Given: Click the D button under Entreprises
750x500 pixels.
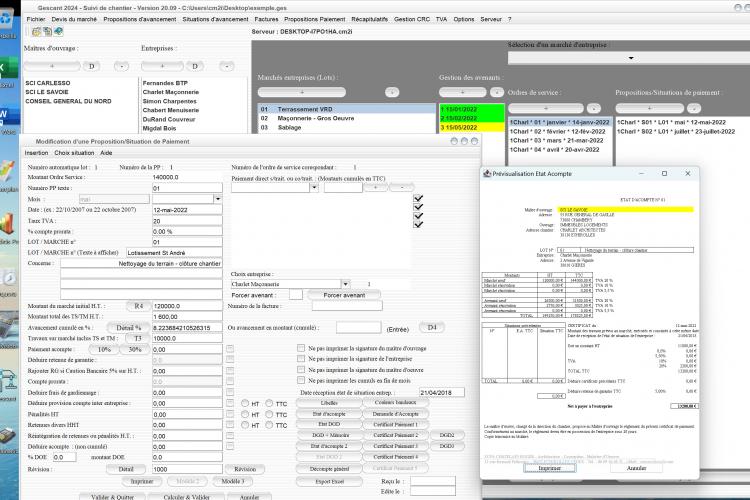Looking at the screenshot, I should (195, 66).
